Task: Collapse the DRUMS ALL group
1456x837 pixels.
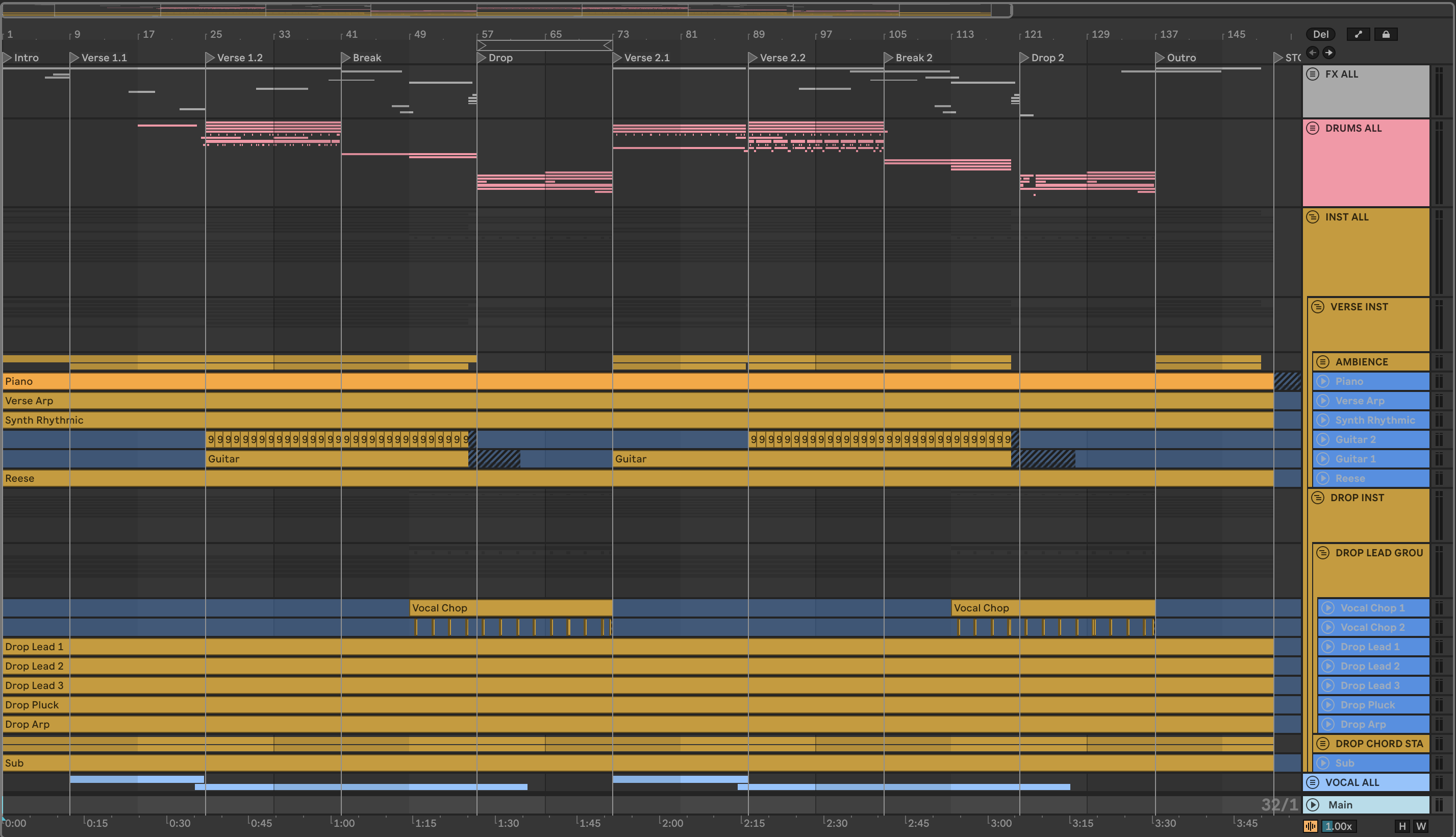Action: tap(1312, 128)
